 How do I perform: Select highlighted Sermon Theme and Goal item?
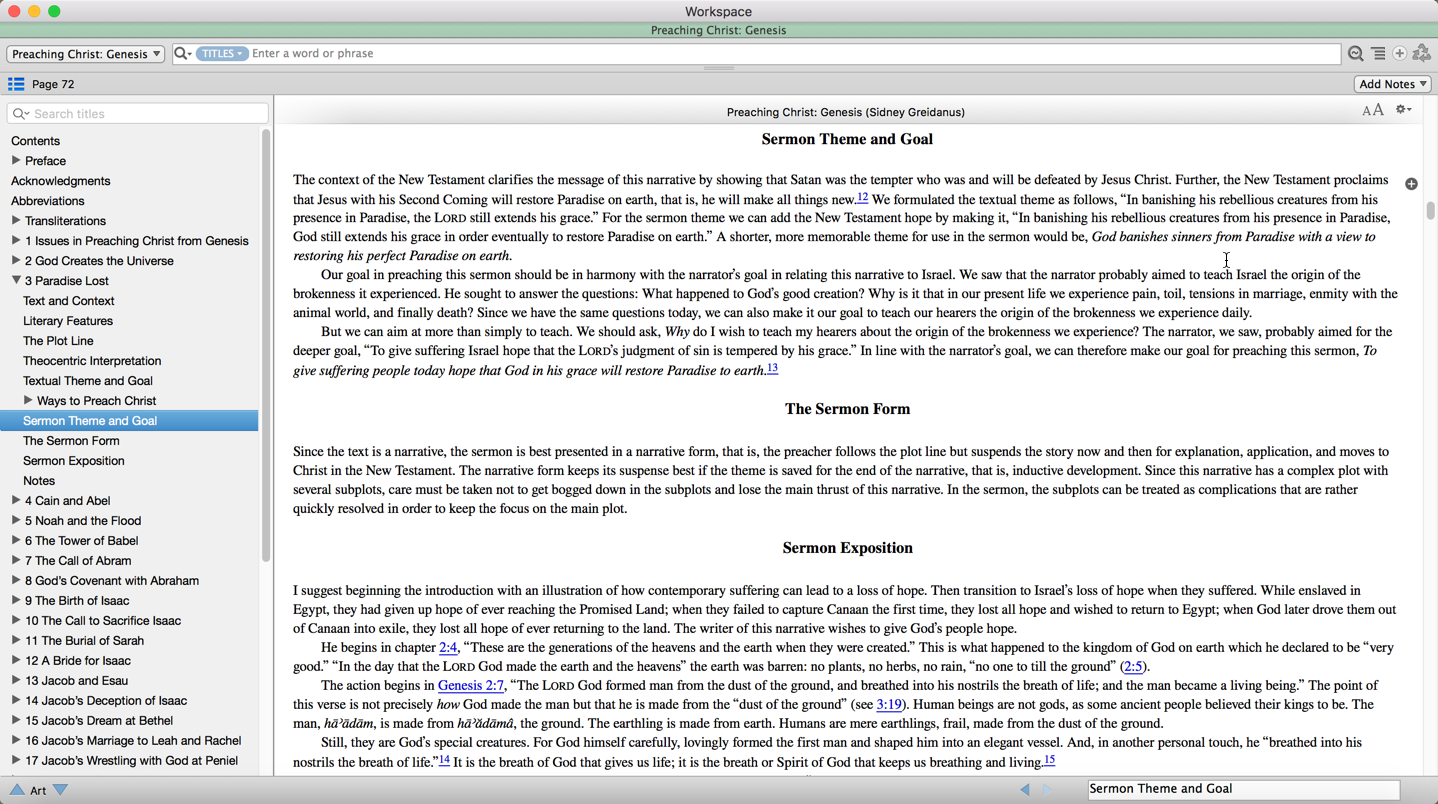(x=129, y=421)
